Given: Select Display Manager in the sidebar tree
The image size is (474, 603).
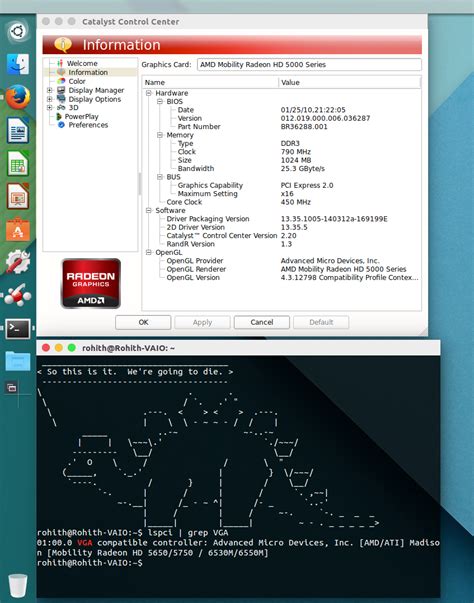Looking at the screenshot, I should click(x=96, y=90).
